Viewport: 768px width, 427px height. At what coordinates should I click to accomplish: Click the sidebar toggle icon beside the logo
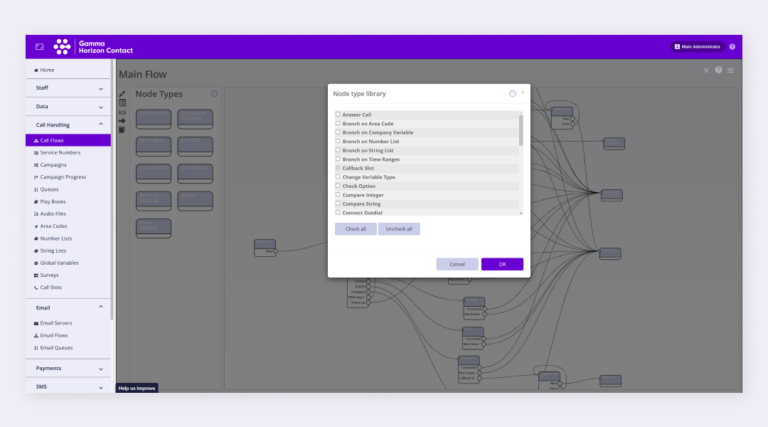[40, 47]
